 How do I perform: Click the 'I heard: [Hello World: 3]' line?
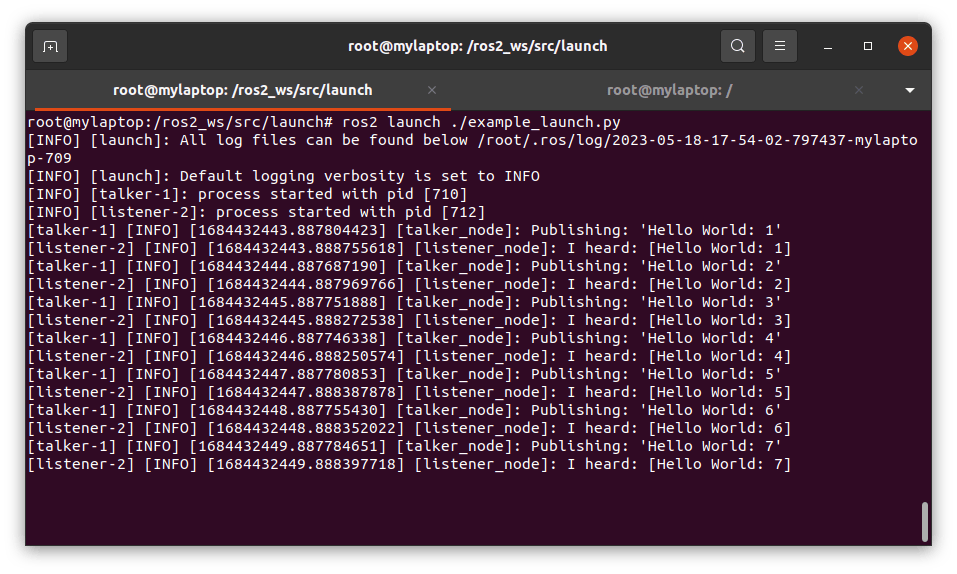409,321
